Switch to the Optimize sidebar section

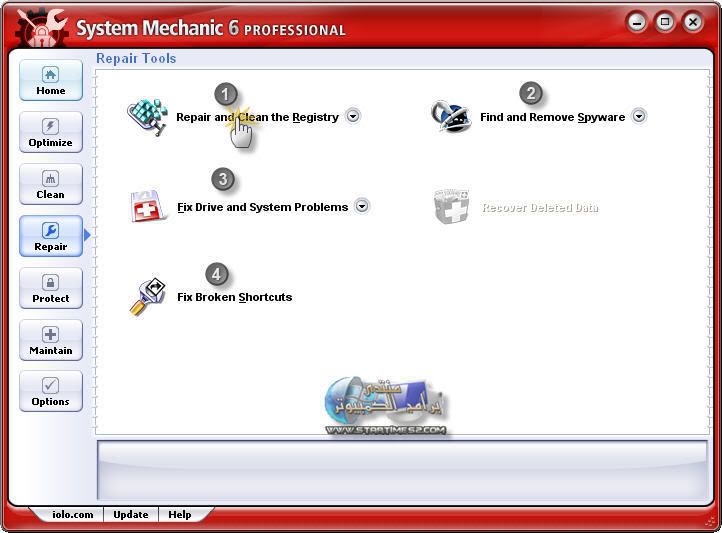(x=51, y=132)
